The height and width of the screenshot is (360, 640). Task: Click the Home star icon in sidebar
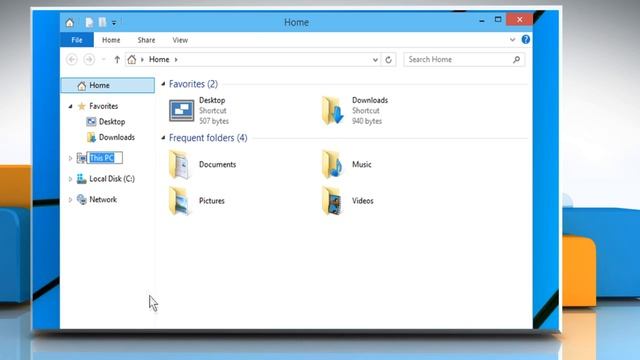coord(82,85)
